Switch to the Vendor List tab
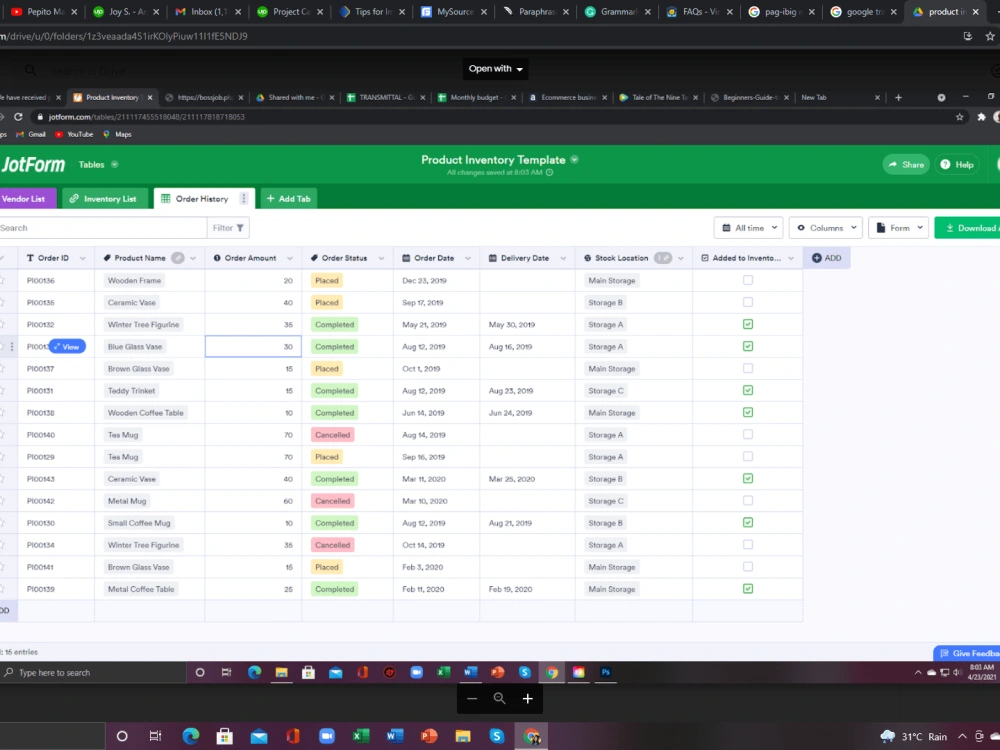Viewport: 1000px width, 750px height. [x=26, y=198]
